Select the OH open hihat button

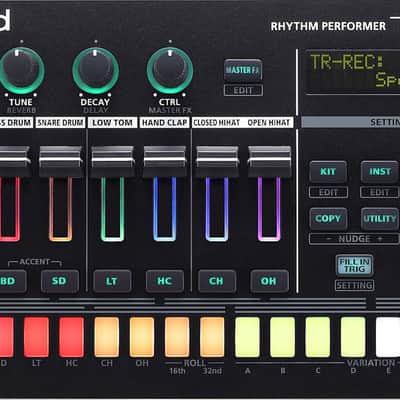pyautogui.click(x=269, y=281)
